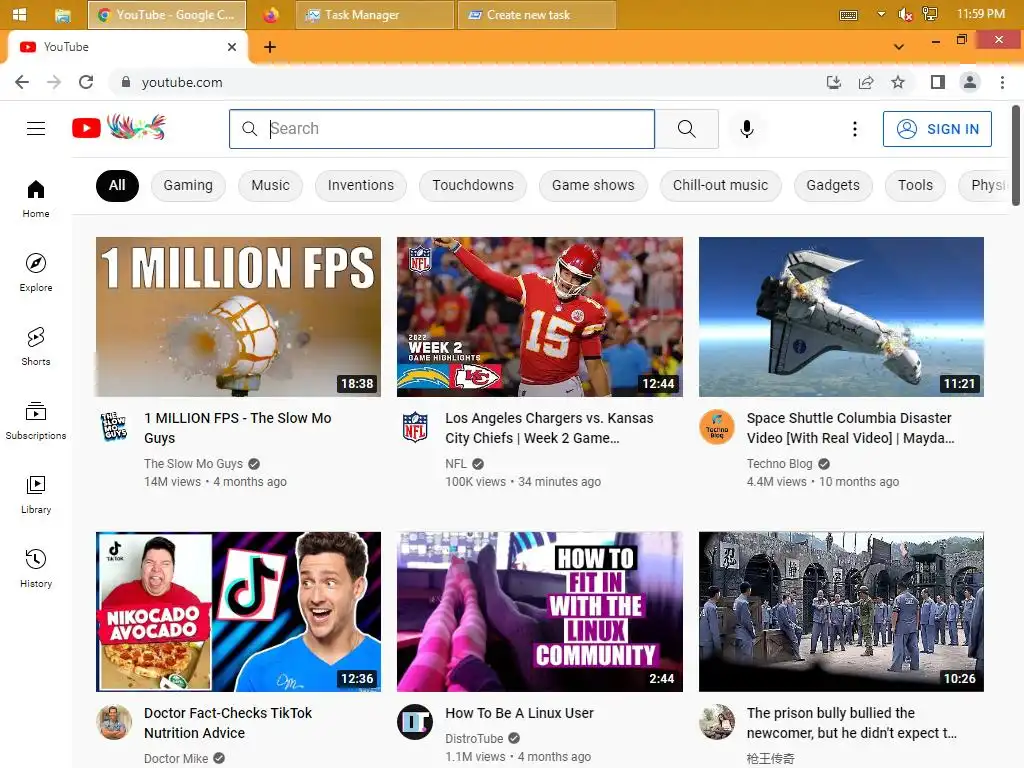Open How To Be A Linux User title

[x=519, y=713]
